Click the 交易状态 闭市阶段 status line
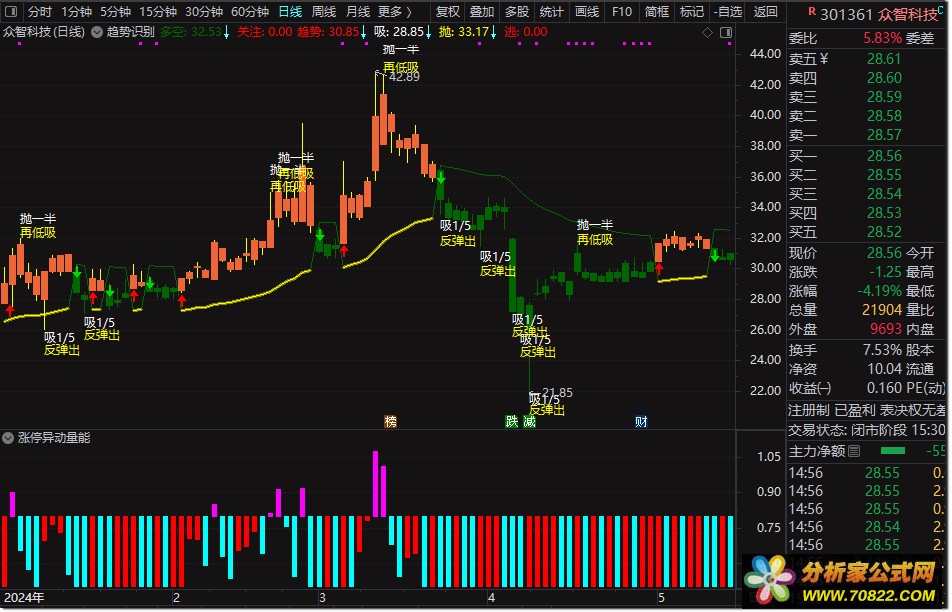952x612 pixels. [x=866, y=430]
